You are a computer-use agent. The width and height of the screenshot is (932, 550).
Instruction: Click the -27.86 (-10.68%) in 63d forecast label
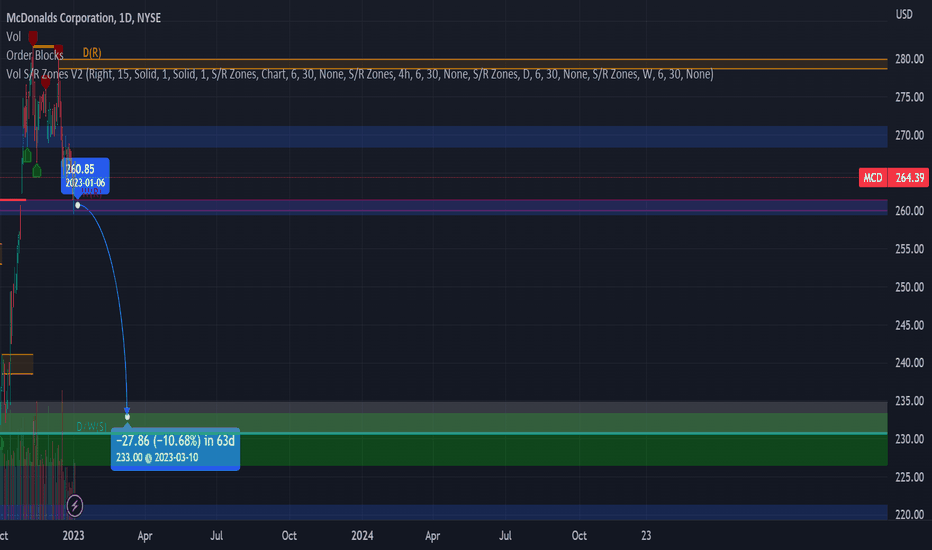175,441
